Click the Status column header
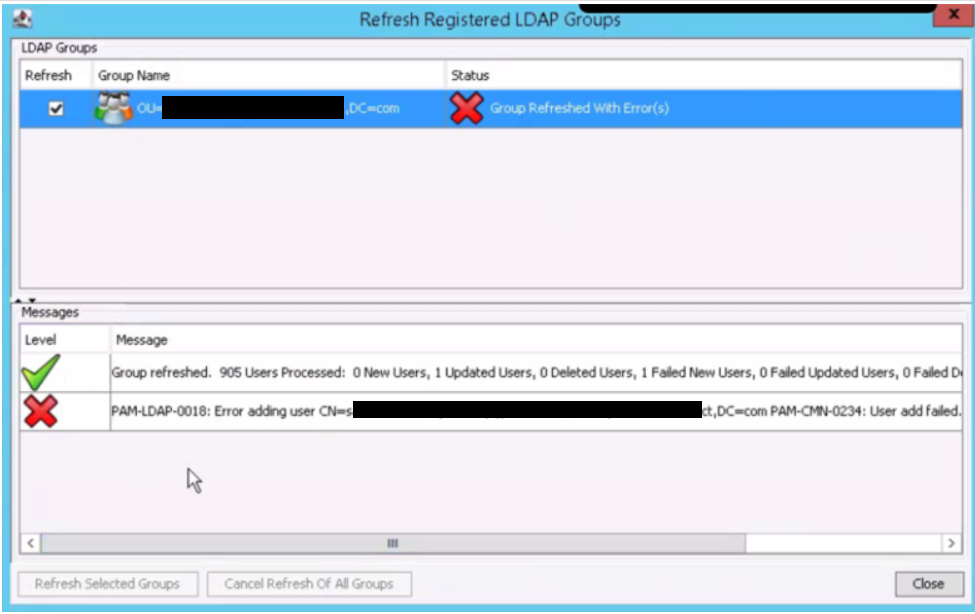The width and height of the screenshot is (975, 614). [704, 75]
